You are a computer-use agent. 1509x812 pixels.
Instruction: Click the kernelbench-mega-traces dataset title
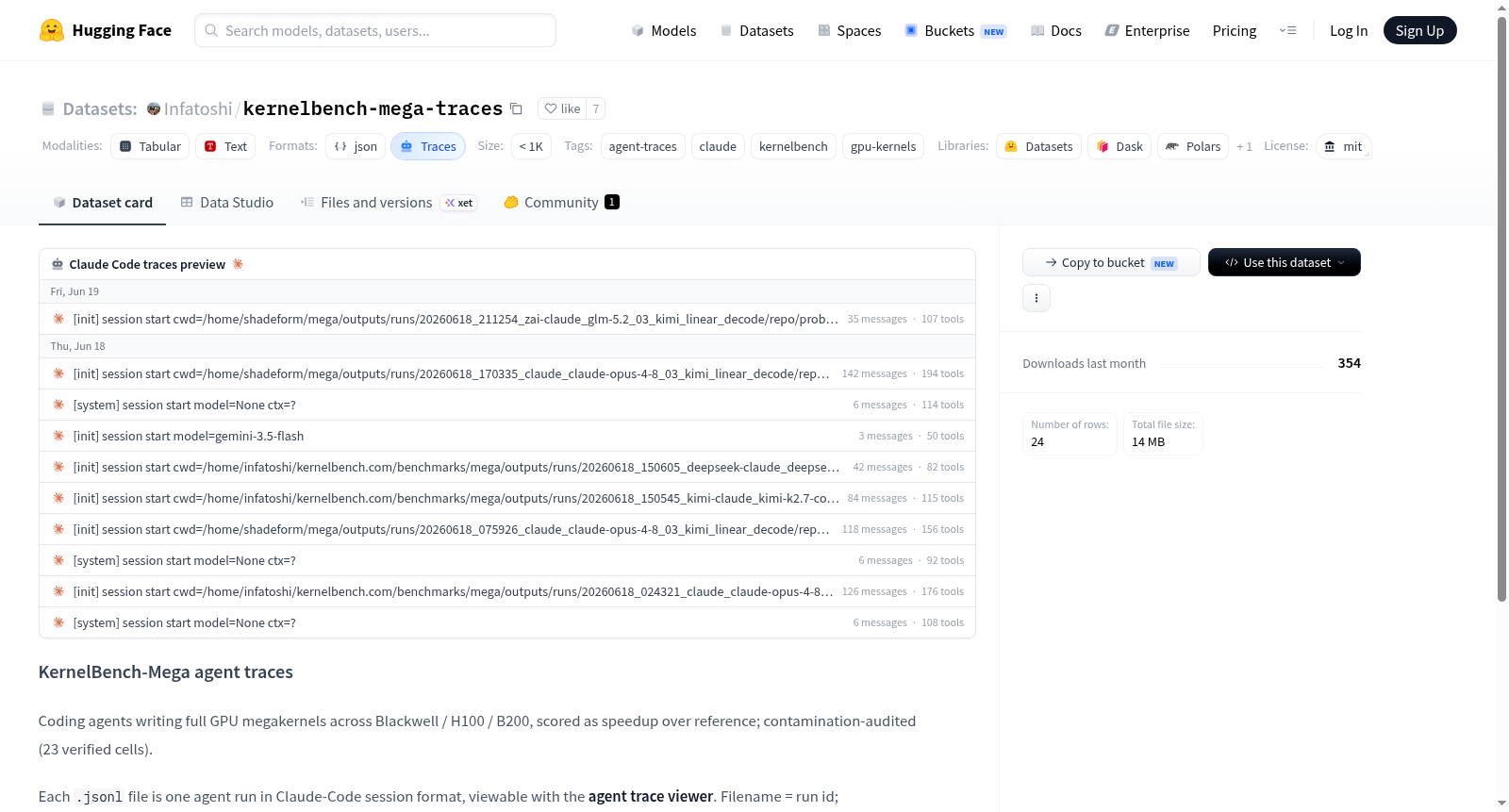tap(373, 108)
